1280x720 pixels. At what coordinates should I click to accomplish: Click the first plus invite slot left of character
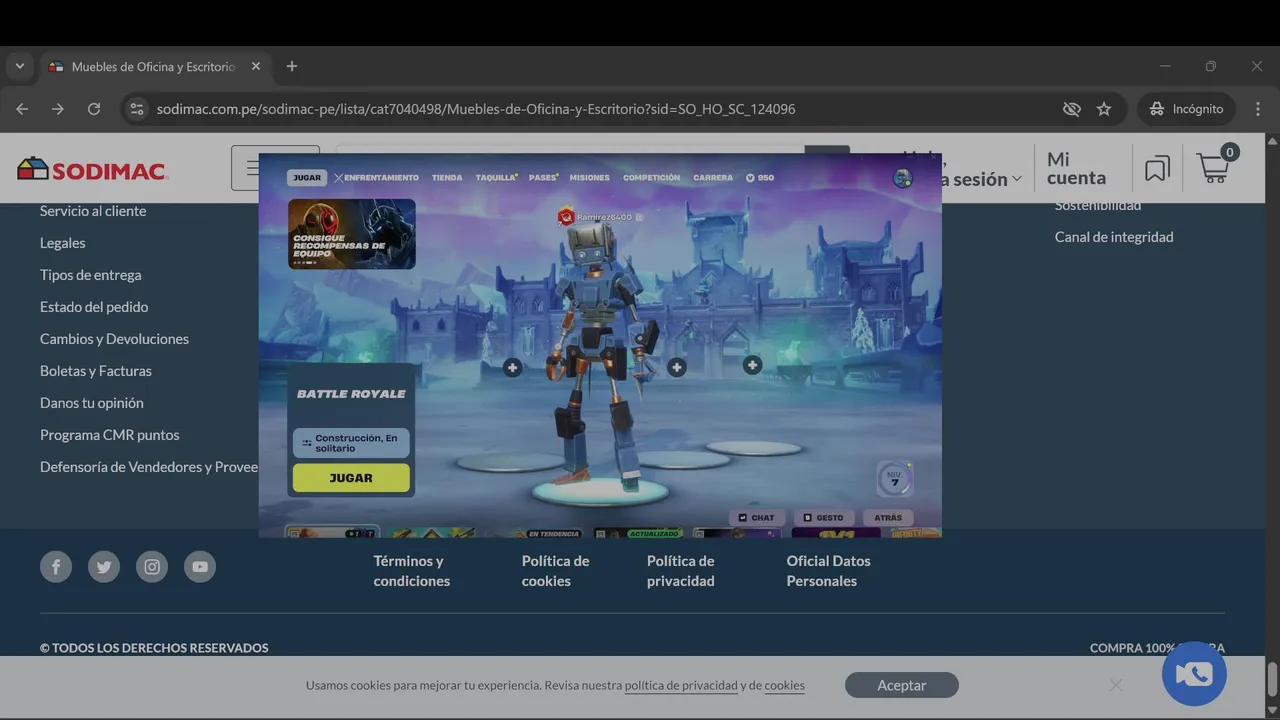(512, 368)
